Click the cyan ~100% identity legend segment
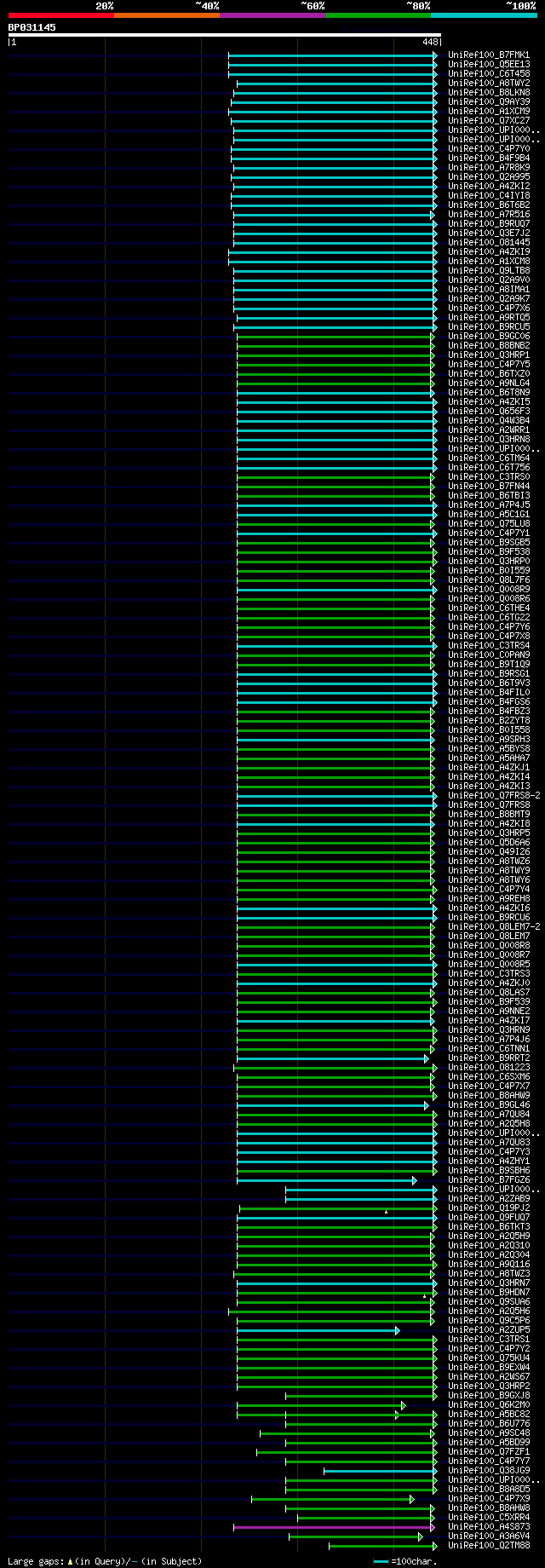The height and width of the screenshot is (1568, 545). [x=484, y=15]
